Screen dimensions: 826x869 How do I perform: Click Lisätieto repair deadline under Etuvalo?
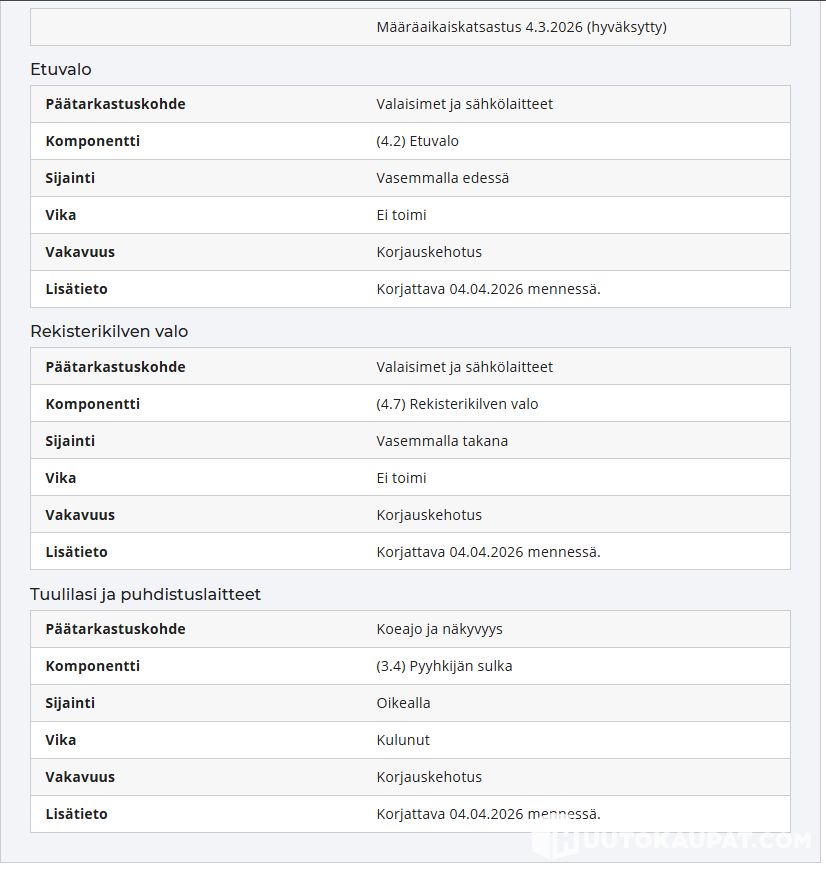tap(488, 289)
